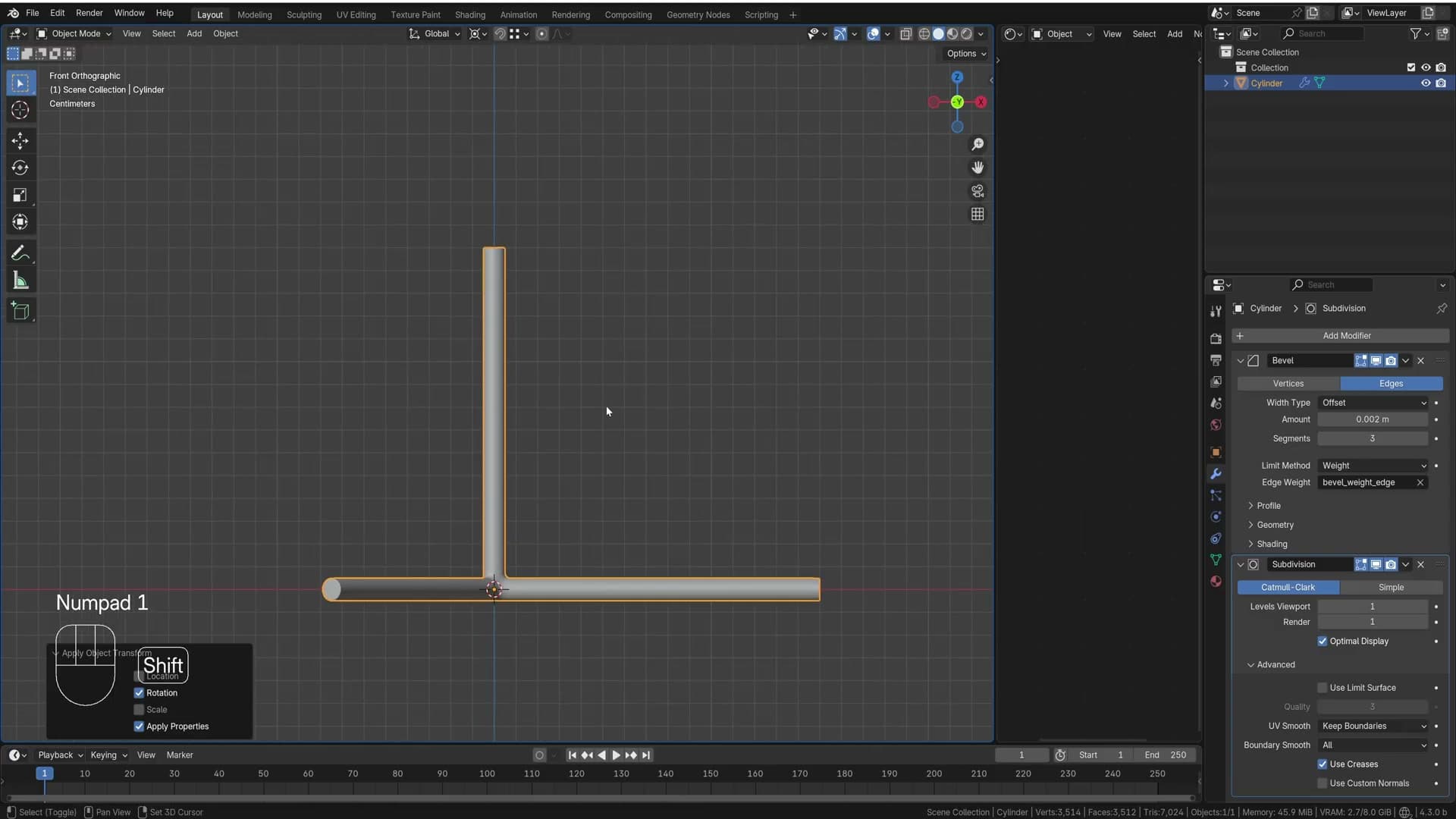The image size is (1456, 819).
Task: Select the Cursor tool in the toolbar
Action: click(20, 111)
